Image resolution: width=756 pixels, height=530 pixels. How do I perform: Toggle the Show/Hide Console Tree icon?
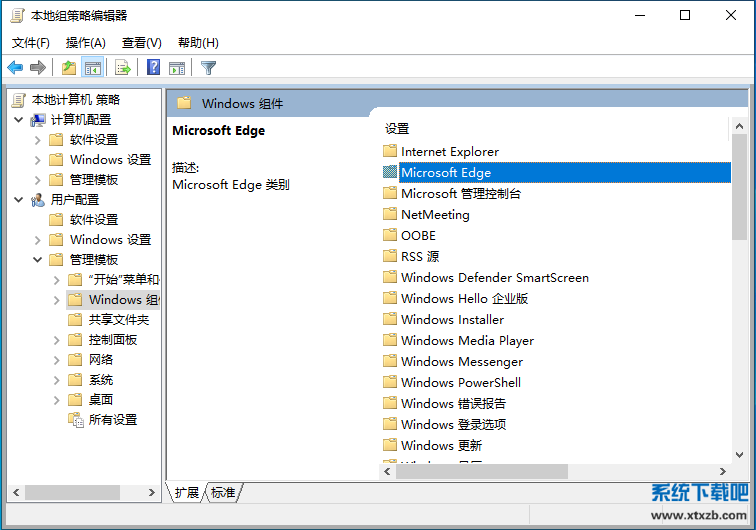click(92, 67)
